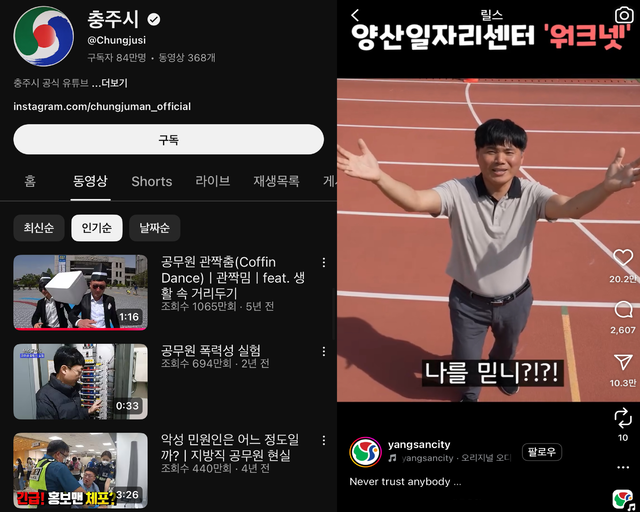Select the 최신순 sort chip

[x=39, y=228]
